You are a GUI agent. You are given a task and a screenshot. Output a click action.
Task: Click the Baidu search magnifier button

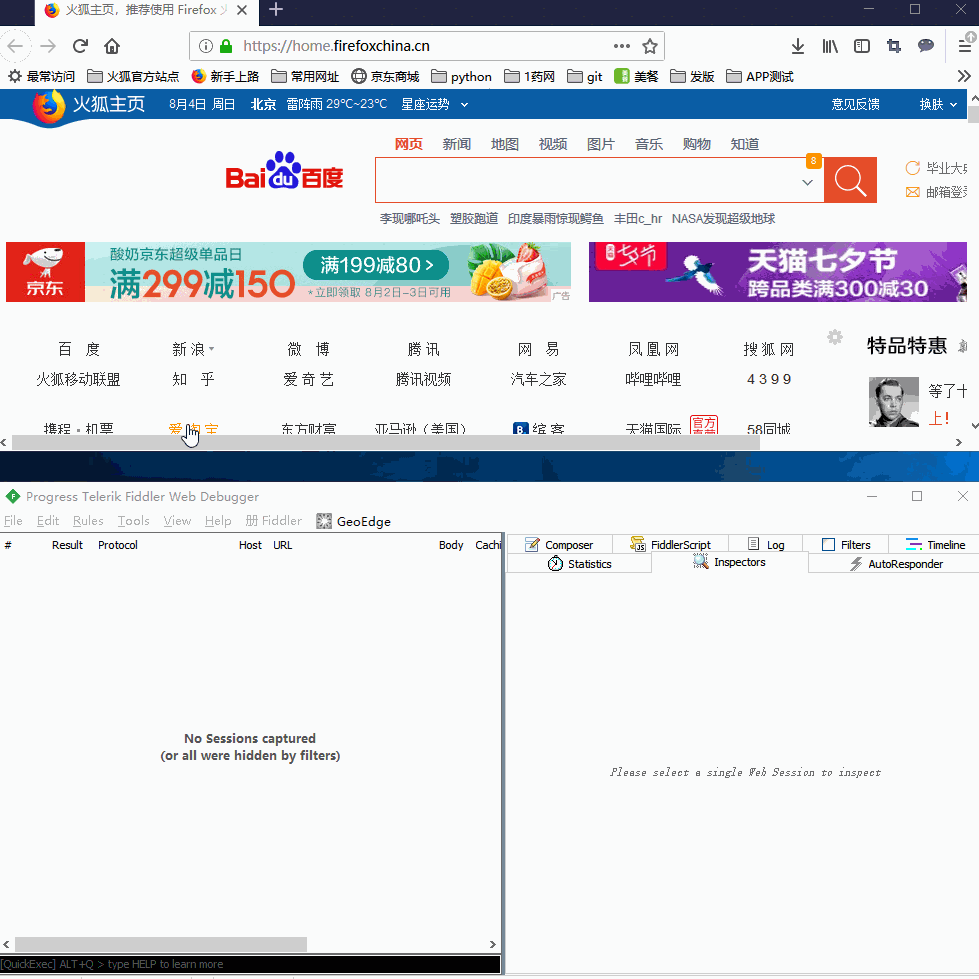pos(850,180)
